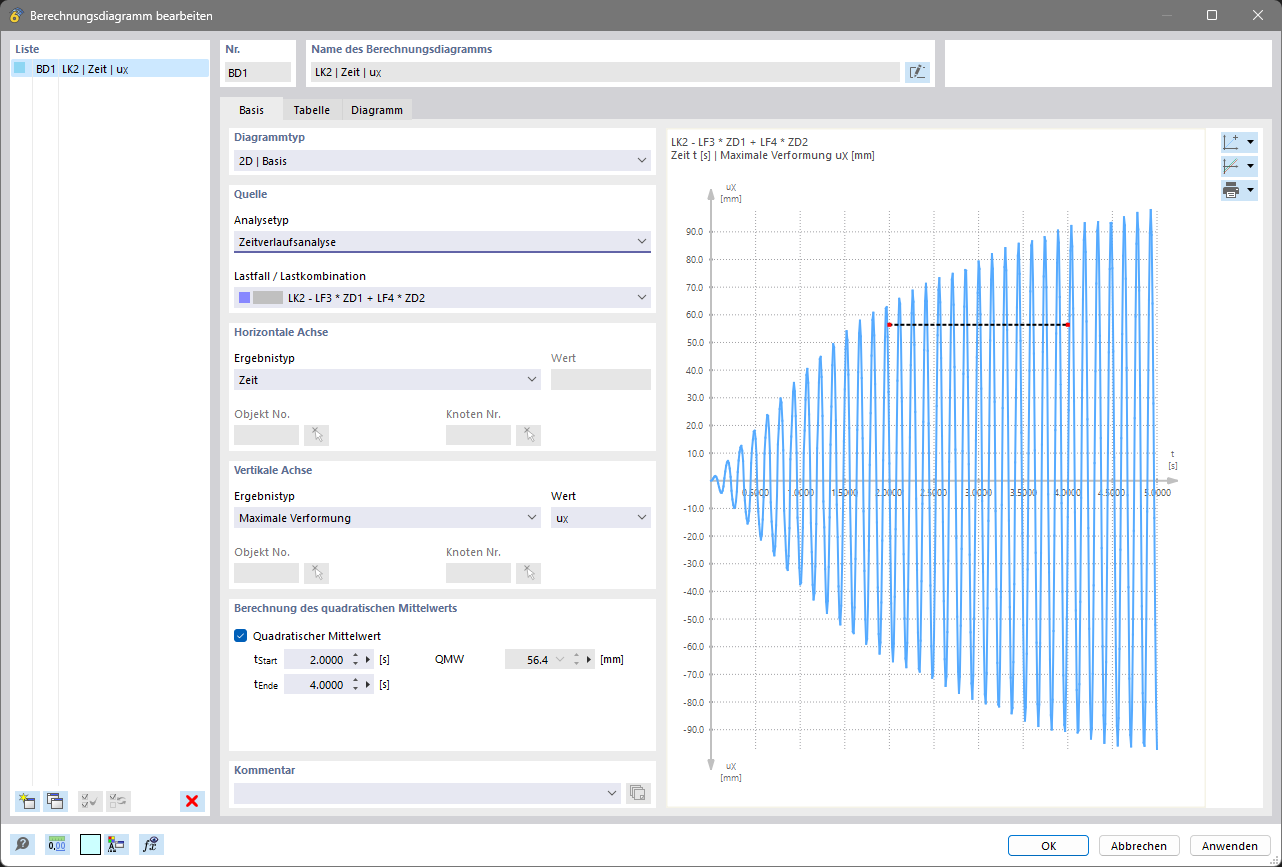The width and height of the screenshot is (1282, 867).
Task: Click the Abbrechen button
Action: pyautogui.click(x=1139, y=845)
